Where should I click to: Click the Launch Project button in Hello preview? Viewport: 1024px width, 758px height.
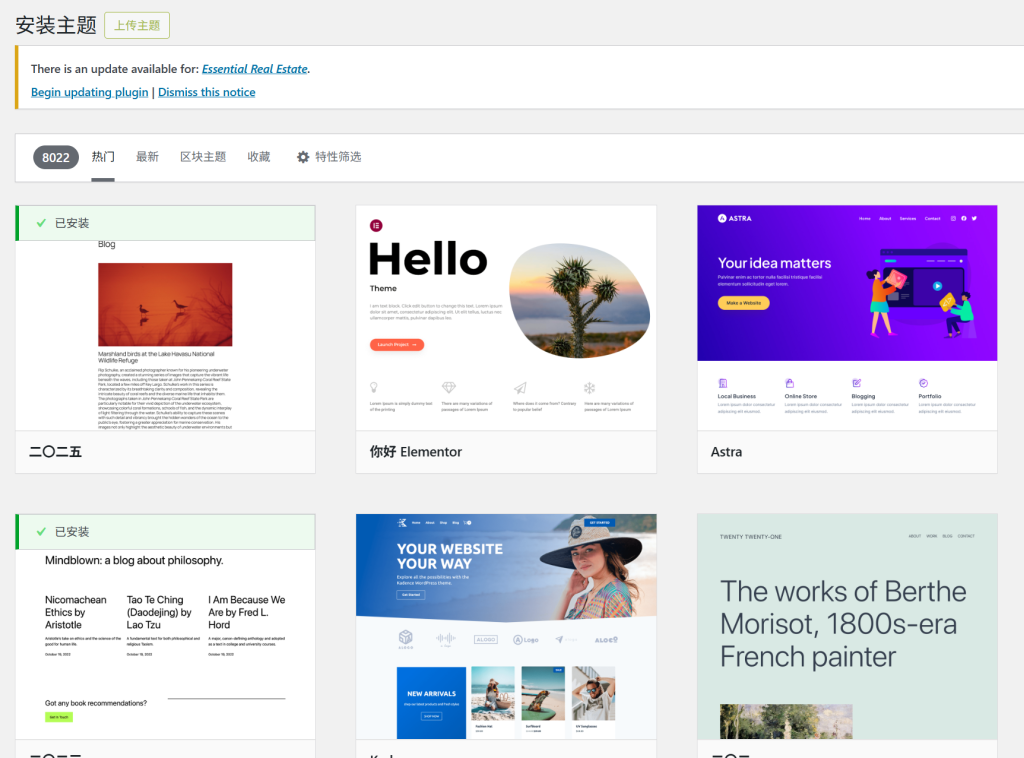[397, 345]
